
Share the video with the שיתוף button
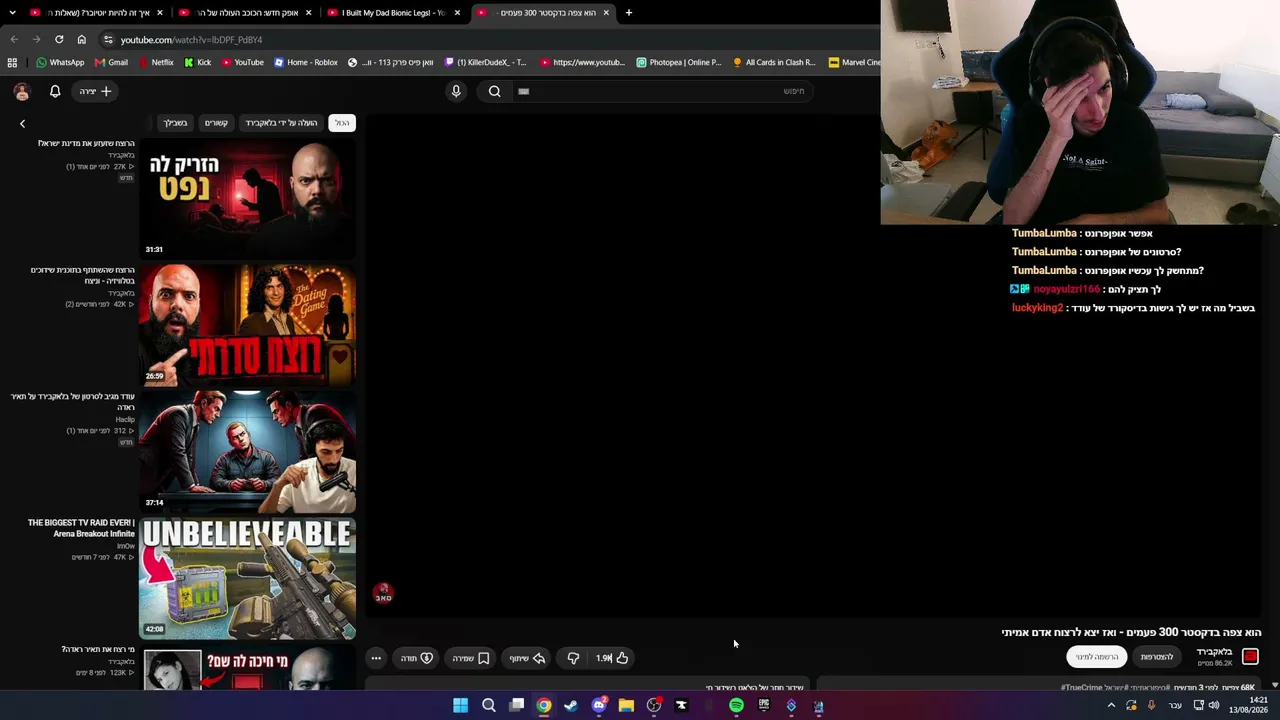[x=527, y=658]
